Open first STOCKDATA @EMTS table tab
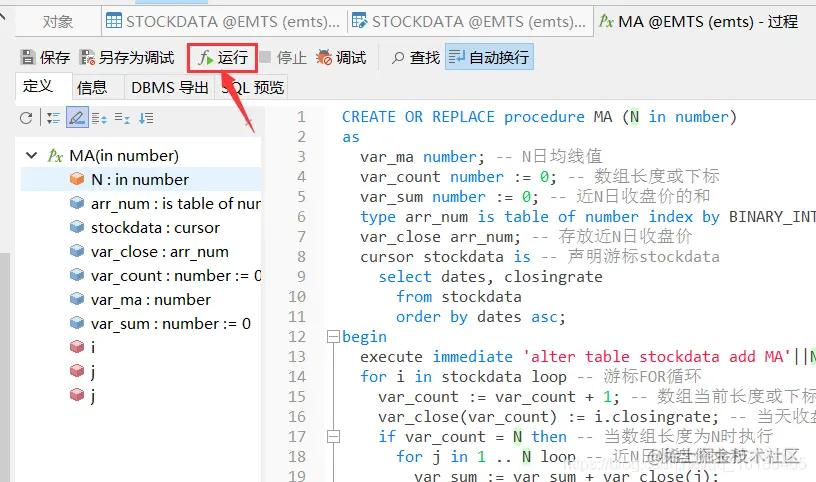This screenshot has width=816, height=482. (224, 22)
